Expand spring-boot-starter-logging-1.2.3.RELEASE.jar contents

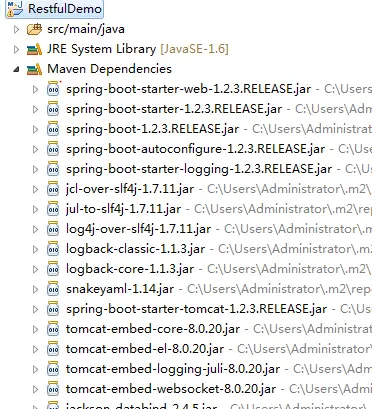point(35,169)
